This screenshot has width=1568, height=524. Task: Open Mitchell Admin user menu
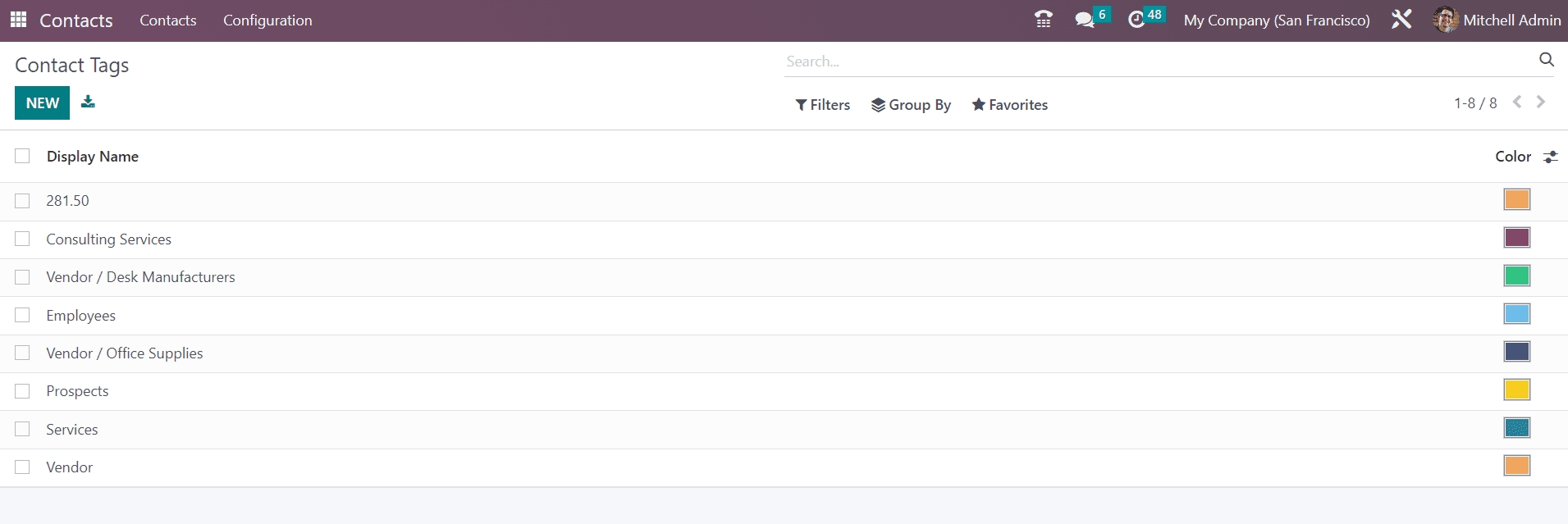[1497, 21]
